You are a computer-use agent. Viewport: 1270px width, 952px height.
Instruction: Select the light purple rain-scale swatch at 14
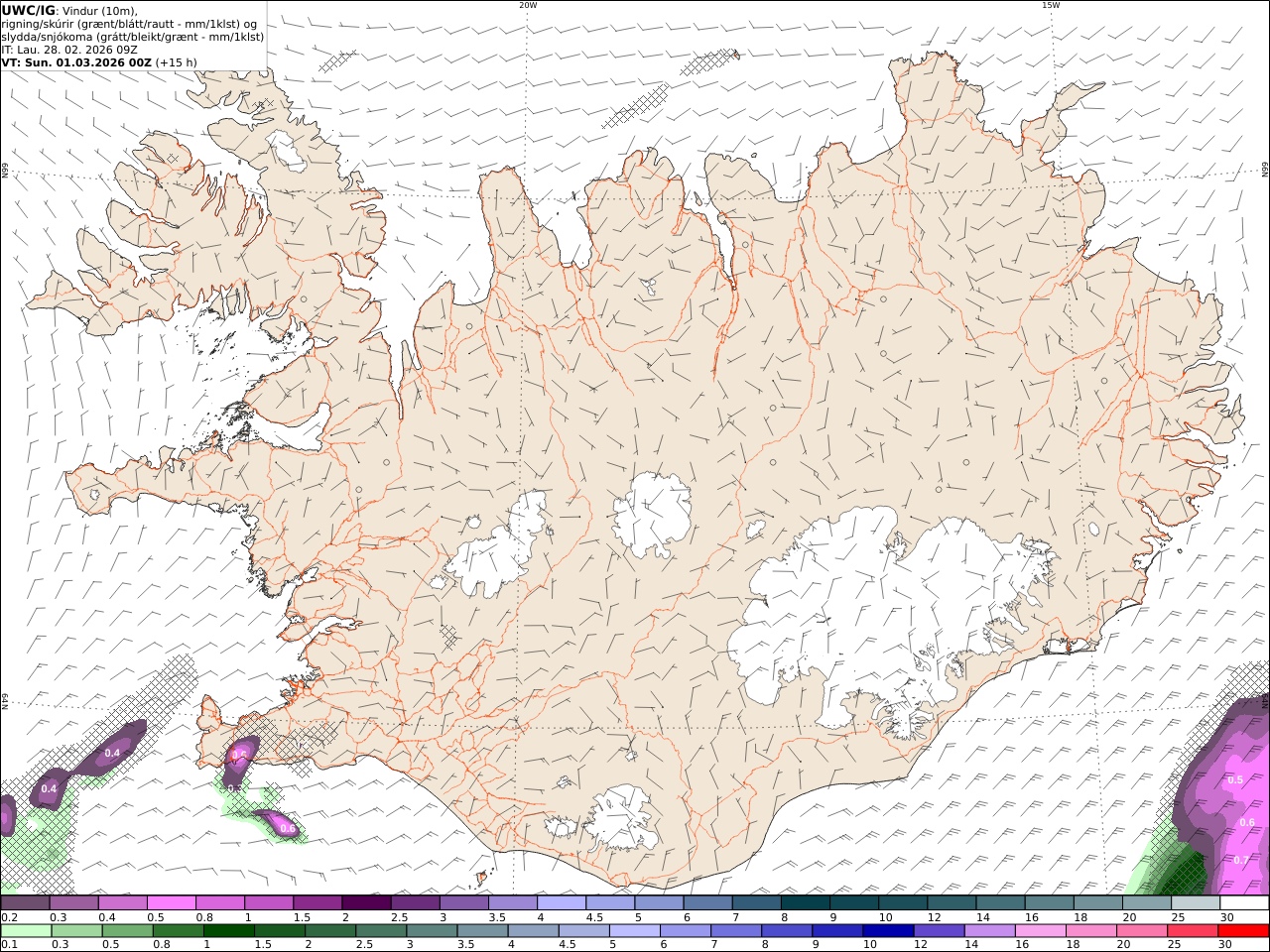(988, 931)
